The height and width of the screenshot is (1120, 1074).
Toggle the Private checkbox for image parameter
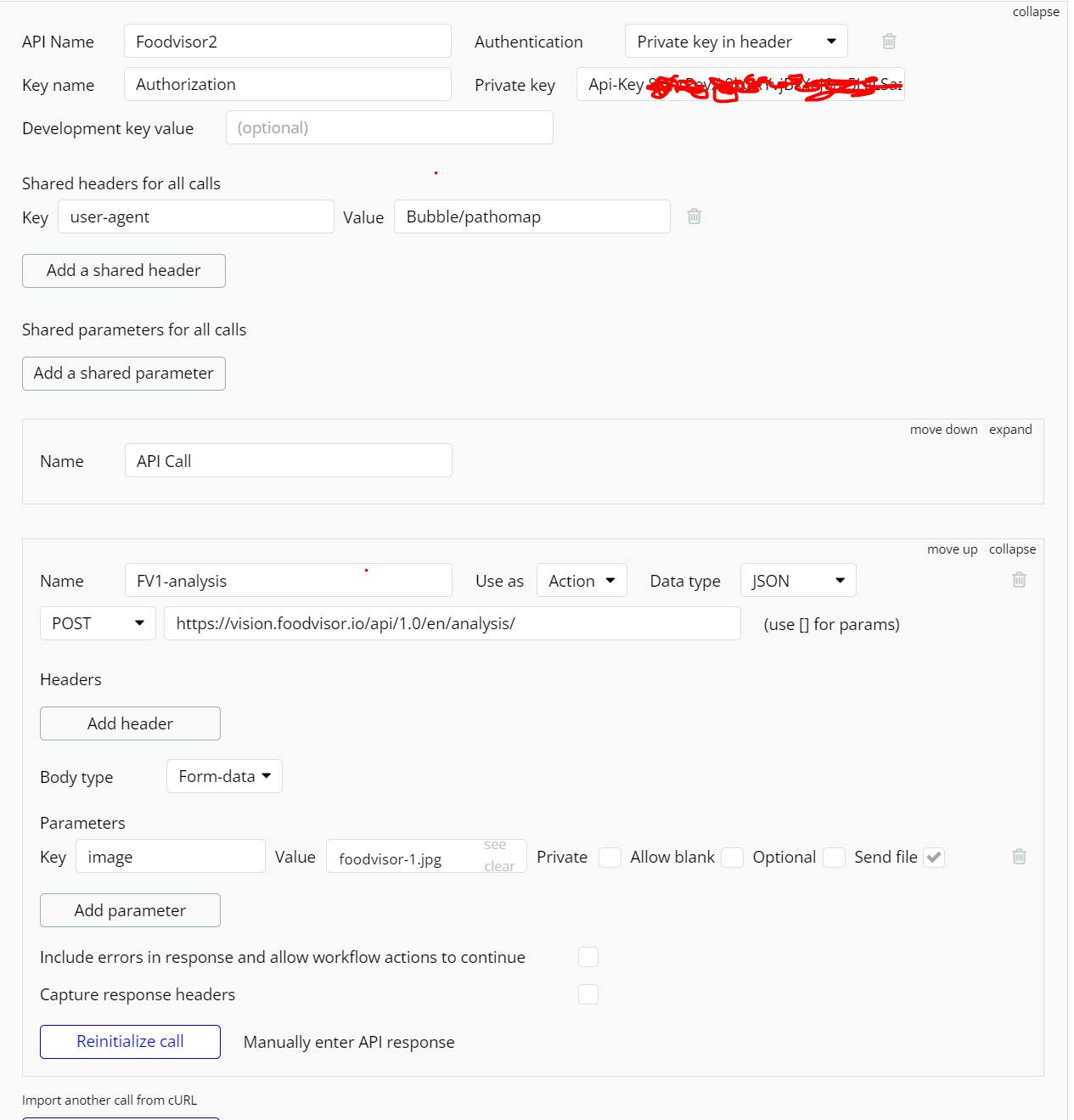coord(610,858)
